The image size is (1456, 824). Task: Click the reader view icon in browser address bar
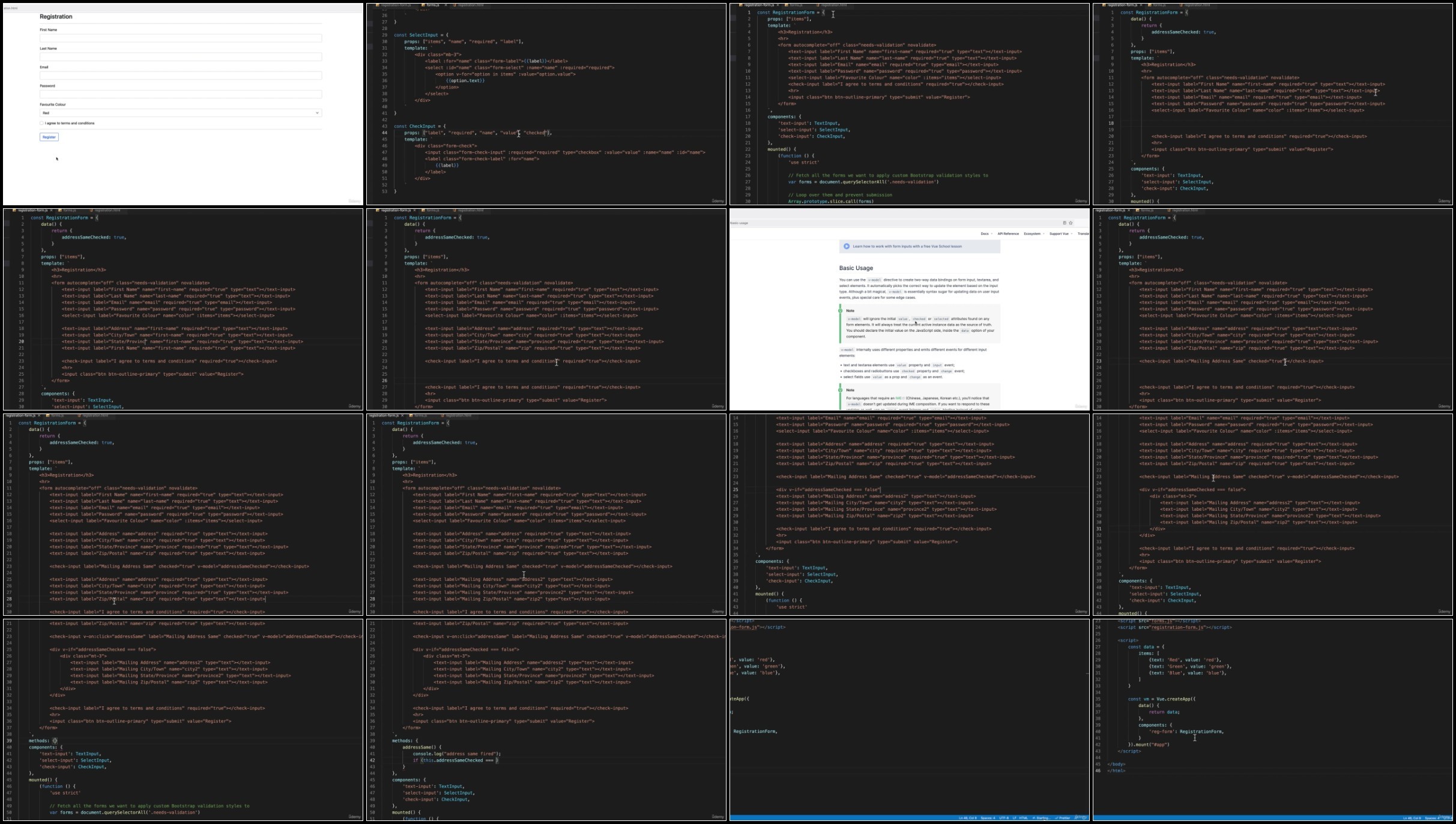click(1065, 223)
